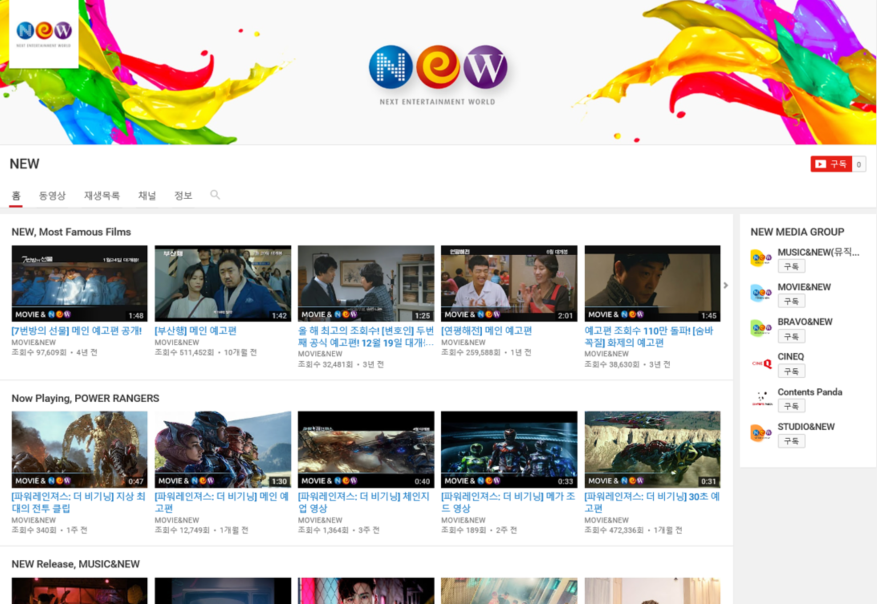Subscribe to NEW with the red 구독 button

[831, 164]
